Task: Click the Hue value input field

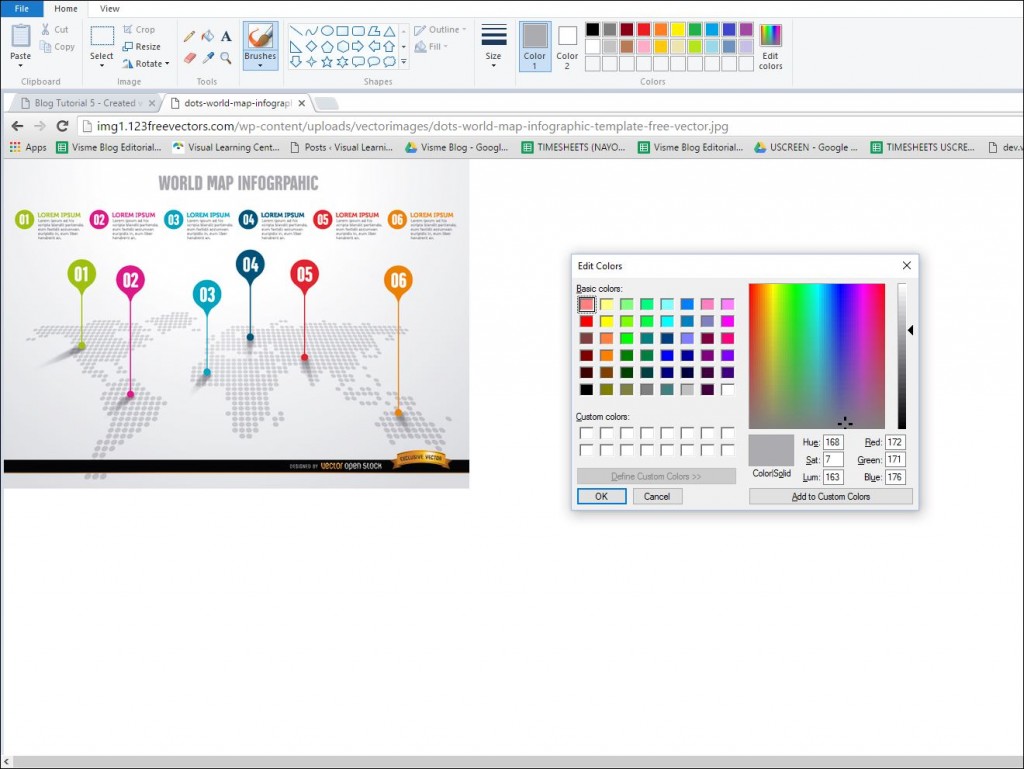Action: coord(833,442)
